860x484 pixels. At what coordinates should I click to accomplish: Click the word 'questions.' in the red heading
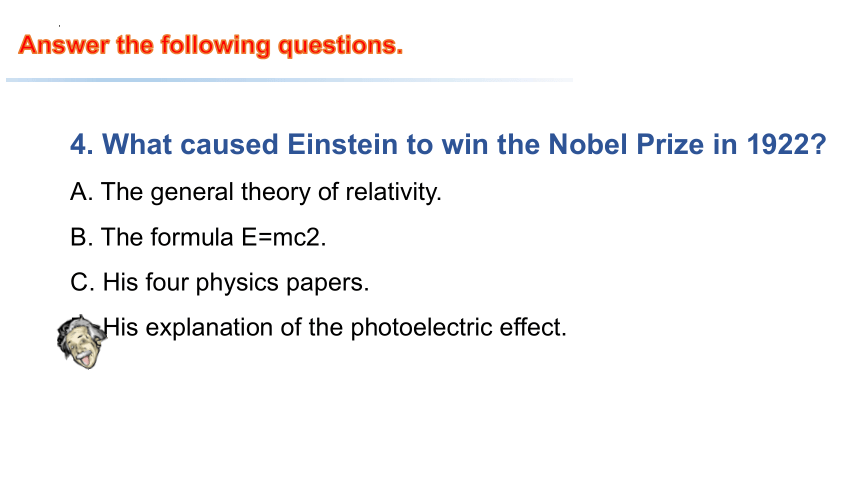point(341,46)
